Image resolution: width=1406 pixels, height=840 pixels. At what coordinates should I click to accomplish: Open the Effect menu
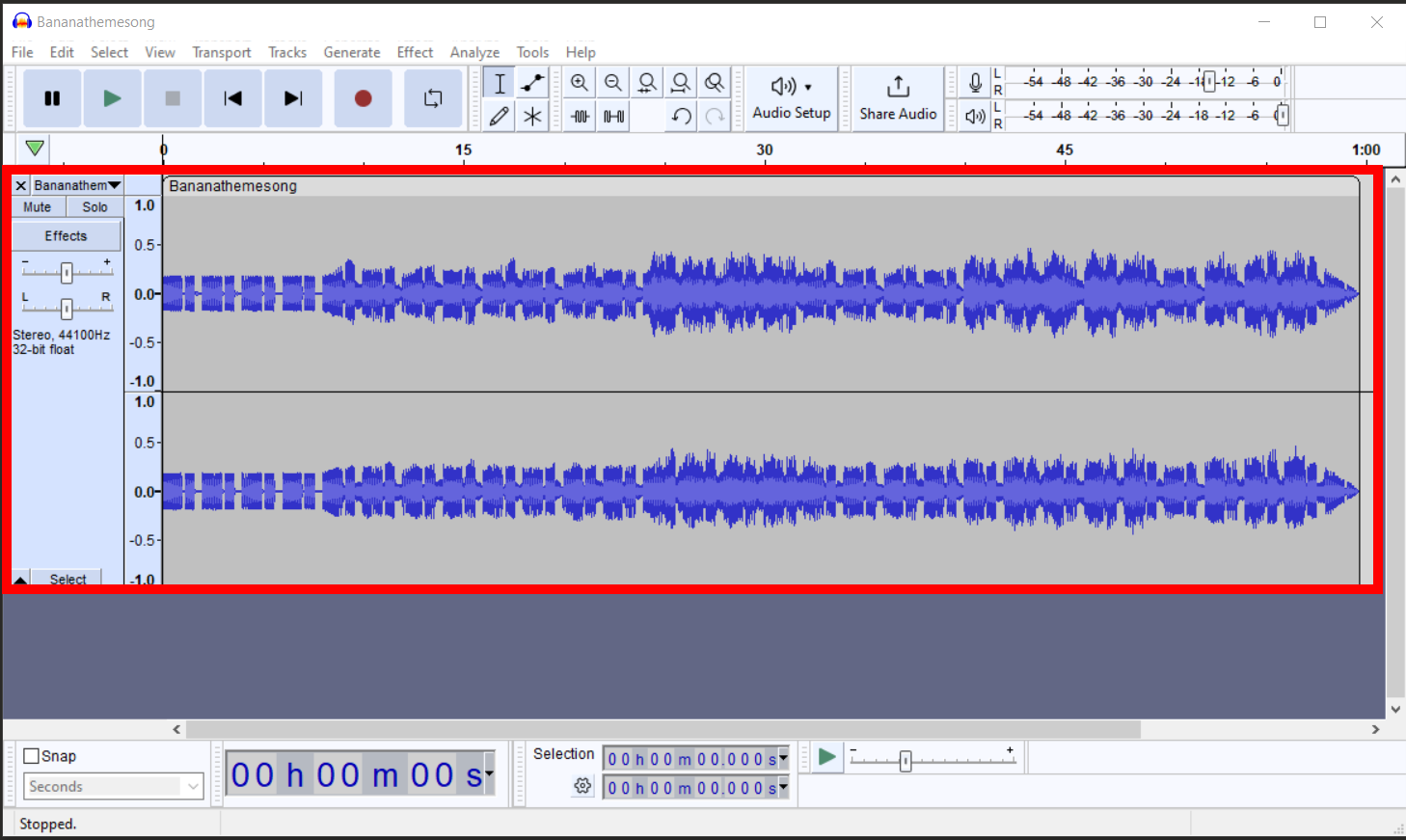point(415,52)
